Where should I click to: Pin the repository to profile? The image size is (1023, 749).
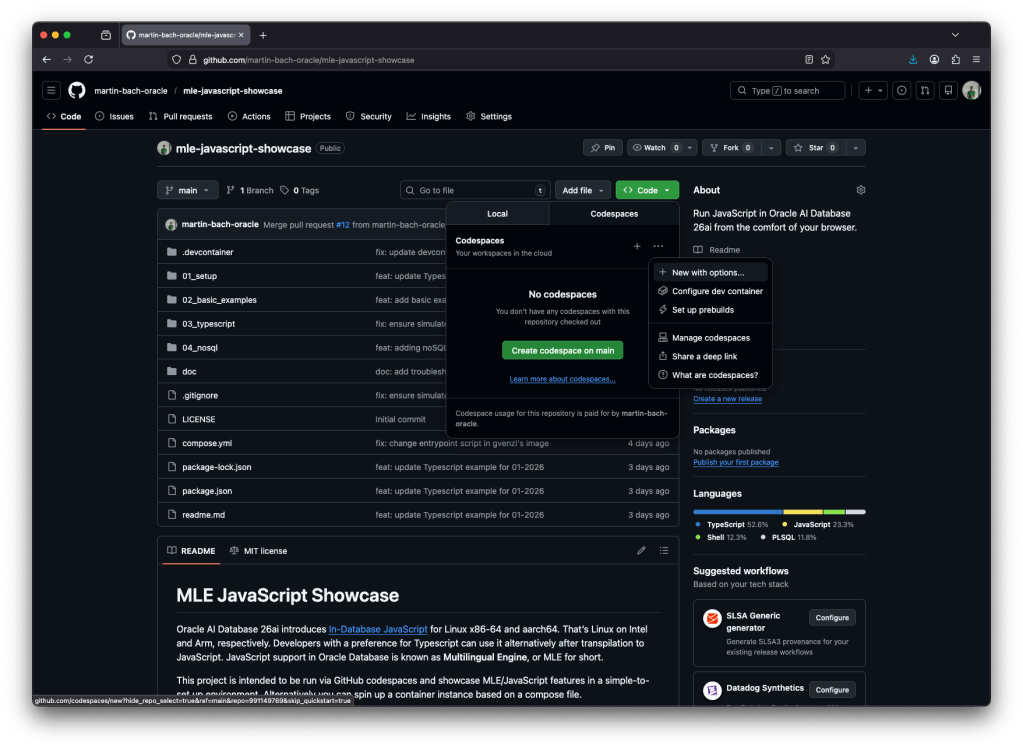(x=603, y=148)
